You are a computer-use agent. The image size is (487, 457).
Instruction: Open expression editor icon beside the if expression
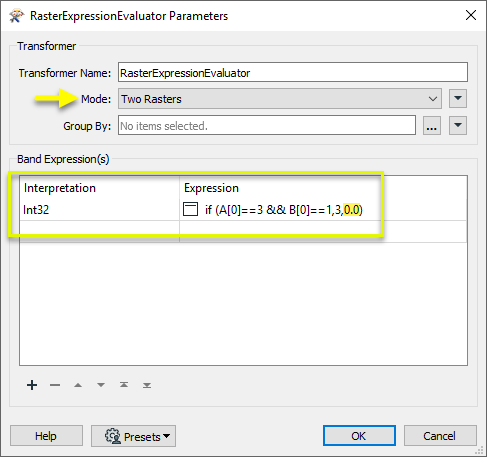pos(191,209)
